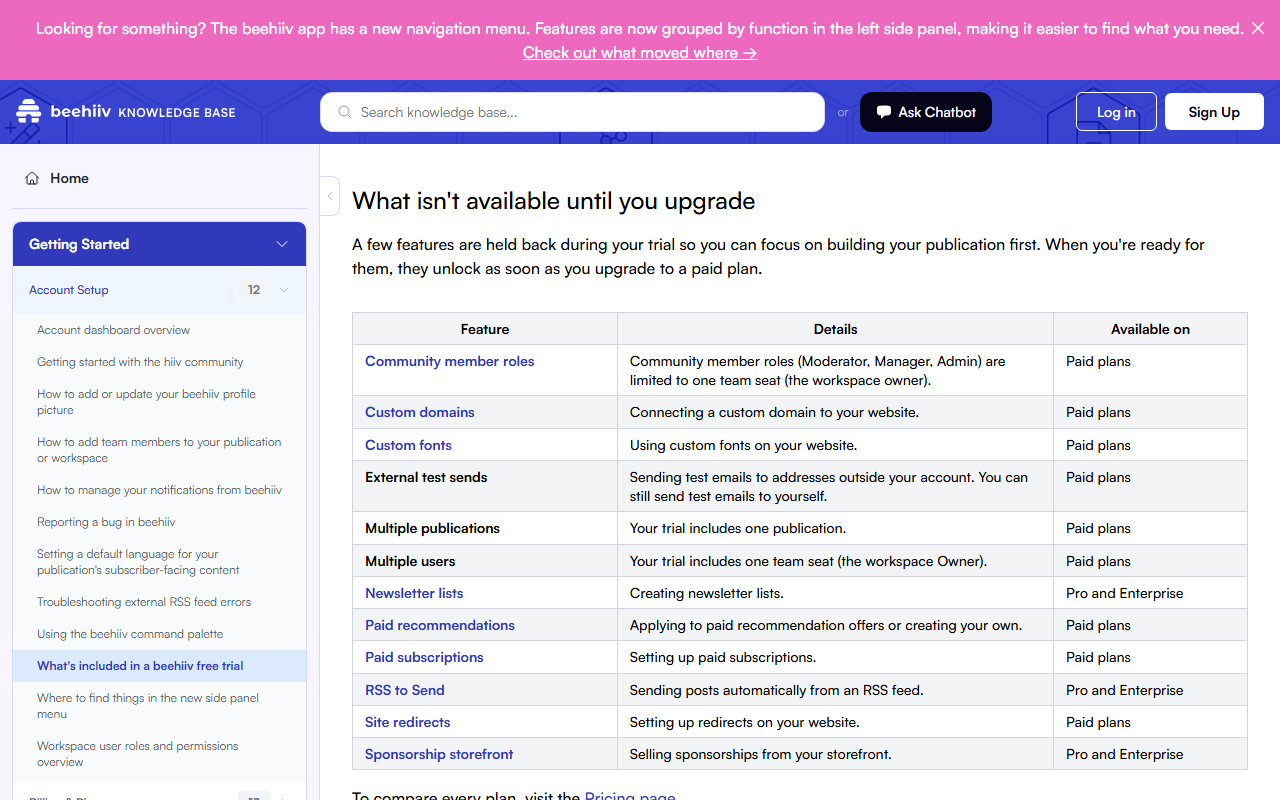Collapse the Getting Started section

pyautogui.click(x=282, y=244)
